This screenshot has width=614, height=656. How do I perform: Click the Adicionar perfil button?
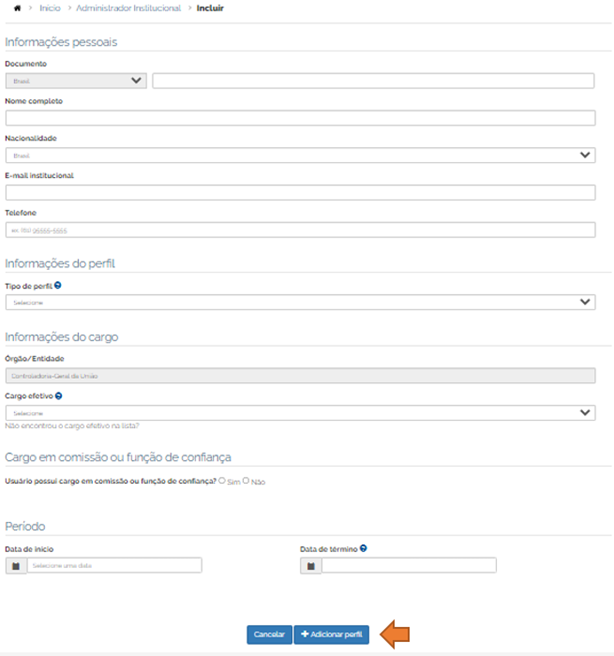tap(331, 635)
